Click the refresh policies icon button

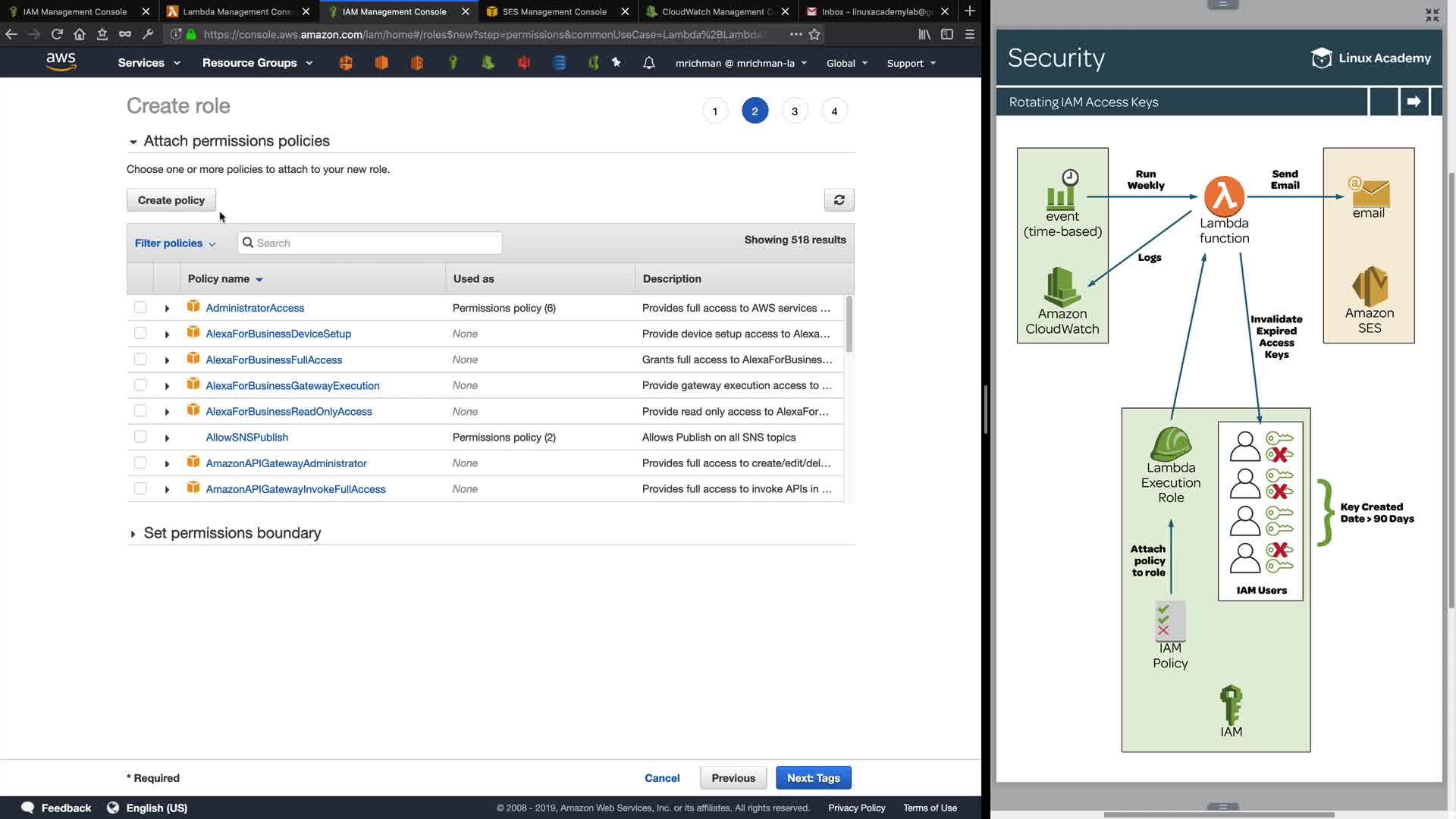point(839,200)
